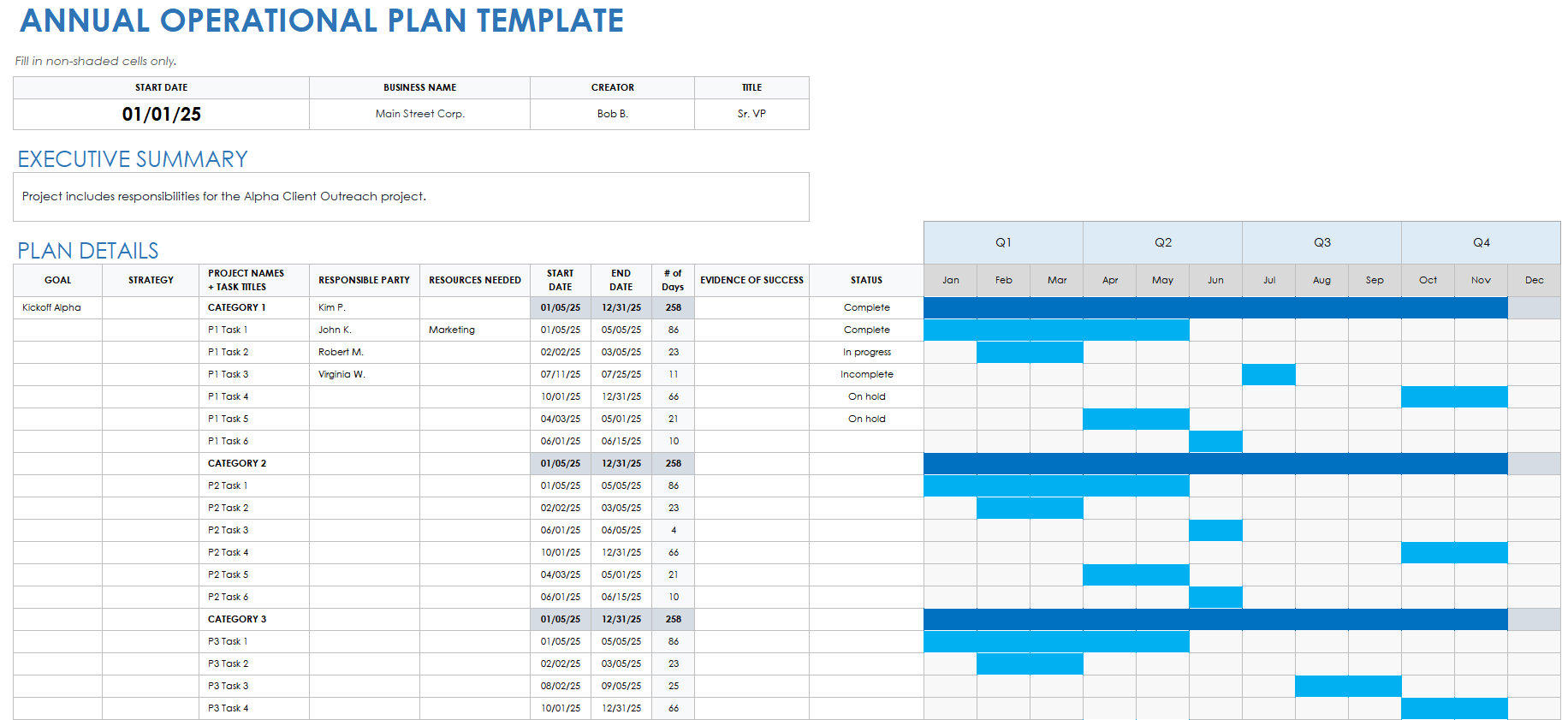Image resolution: width=1568 pixels, height=720 pixels.
Task: Click the RESOURCES NEEDED column header
Action: (475, 280)
